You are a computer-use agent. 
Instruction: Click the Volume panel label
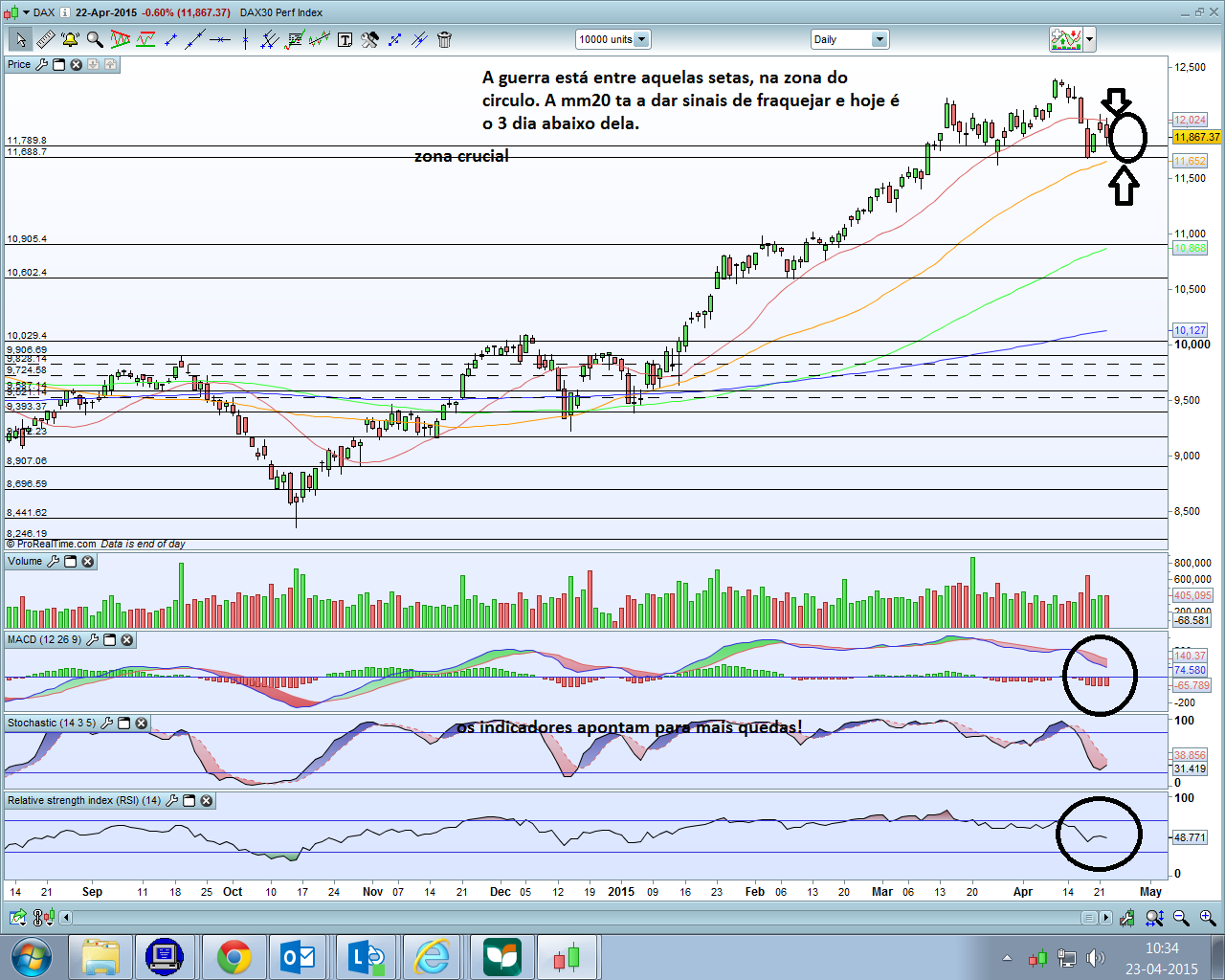click(x=25, y=561)
